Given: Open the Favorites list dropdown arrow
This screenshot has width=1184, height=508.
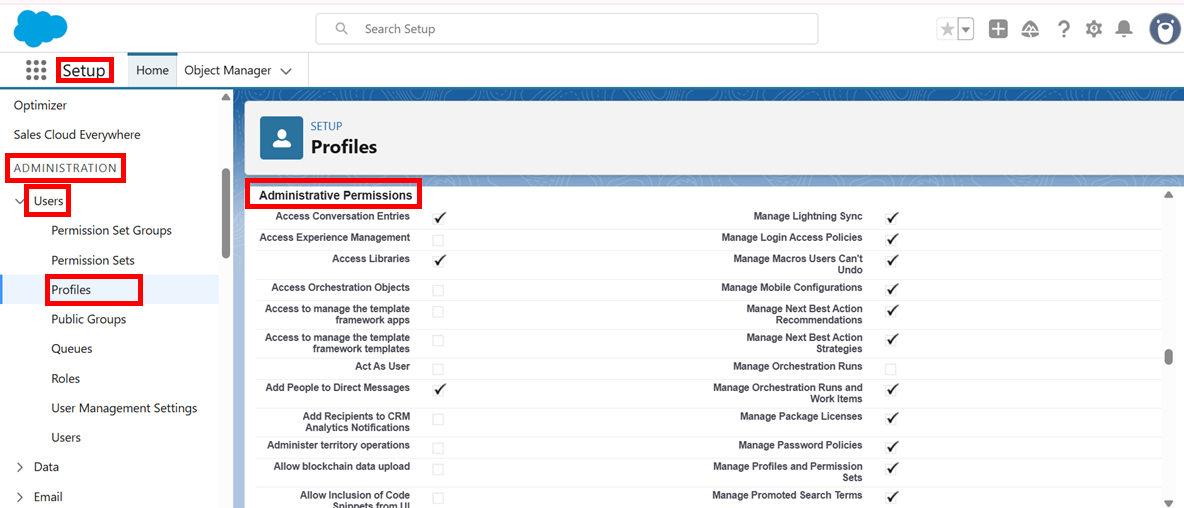Looking at the screenshot, I should tap(966, 29).
